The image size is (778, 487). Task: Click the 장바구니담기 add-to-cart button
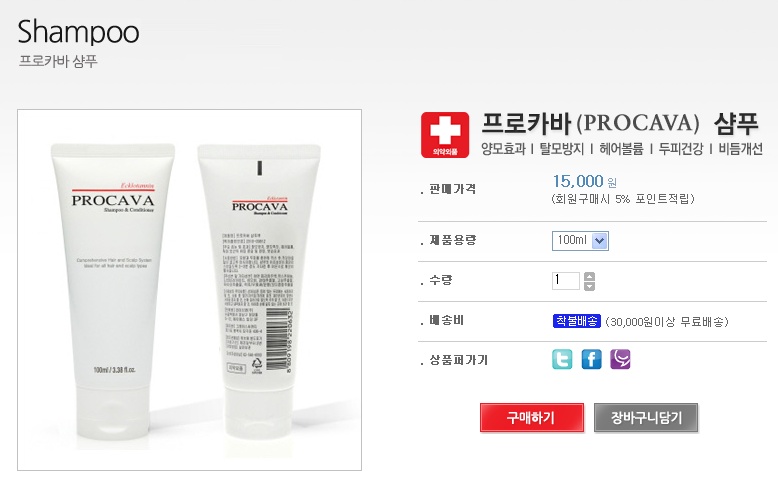tap(646, 418)
